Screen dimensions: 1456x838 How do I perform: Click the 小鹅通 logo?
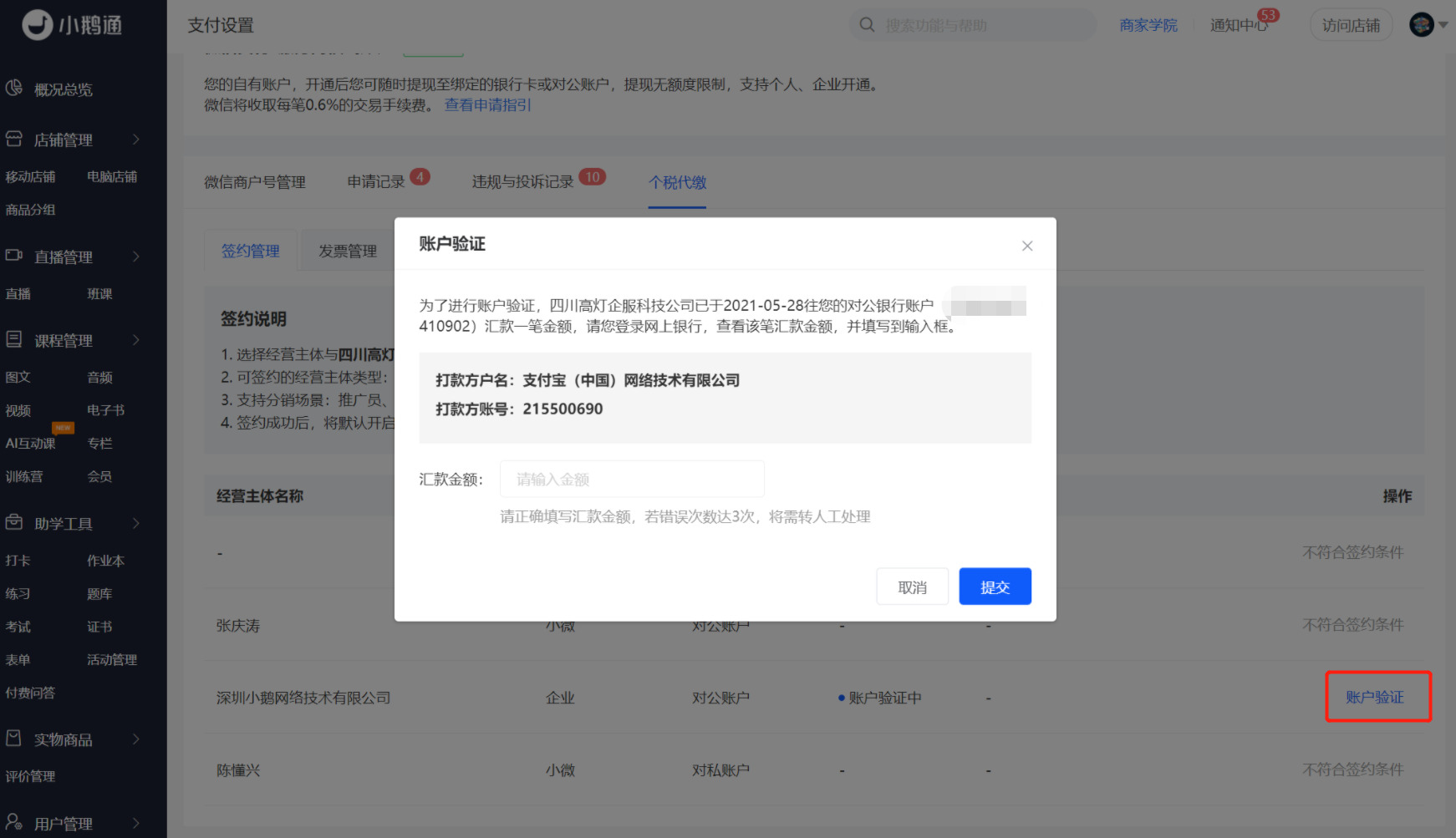point(73,25)
